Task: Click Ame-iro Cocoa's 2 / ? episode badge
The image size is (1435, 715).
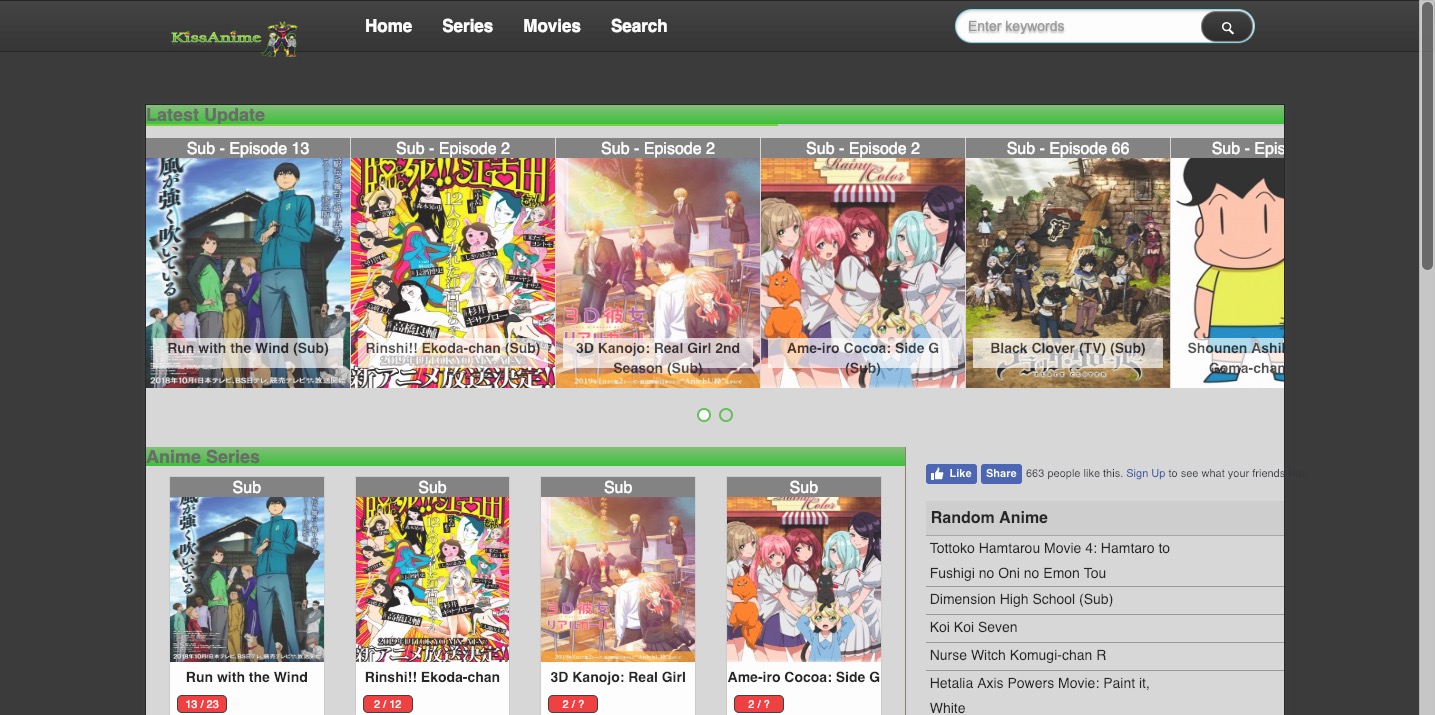Action: 759,704
